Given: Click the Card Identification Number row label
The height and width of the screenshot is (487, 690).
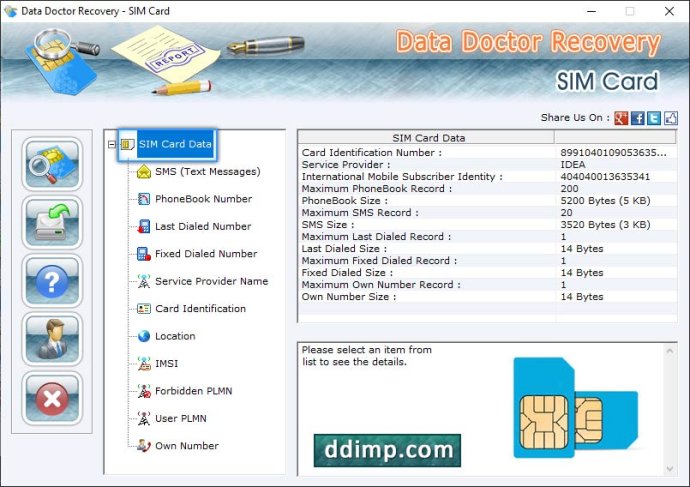Looking at the screenshot, I should (371, 153).
